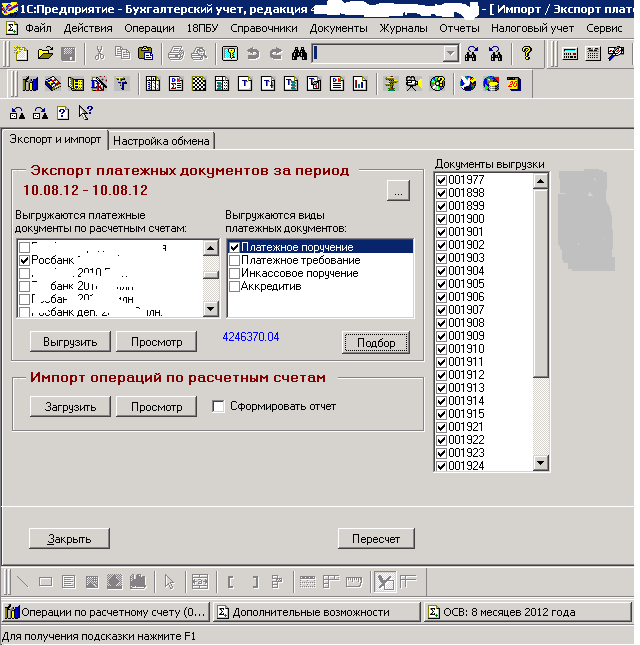Switch to Операции по расчетному счету window
This screenshot has height=645, width=640.
pyautogui.click(x=106, y=612)
